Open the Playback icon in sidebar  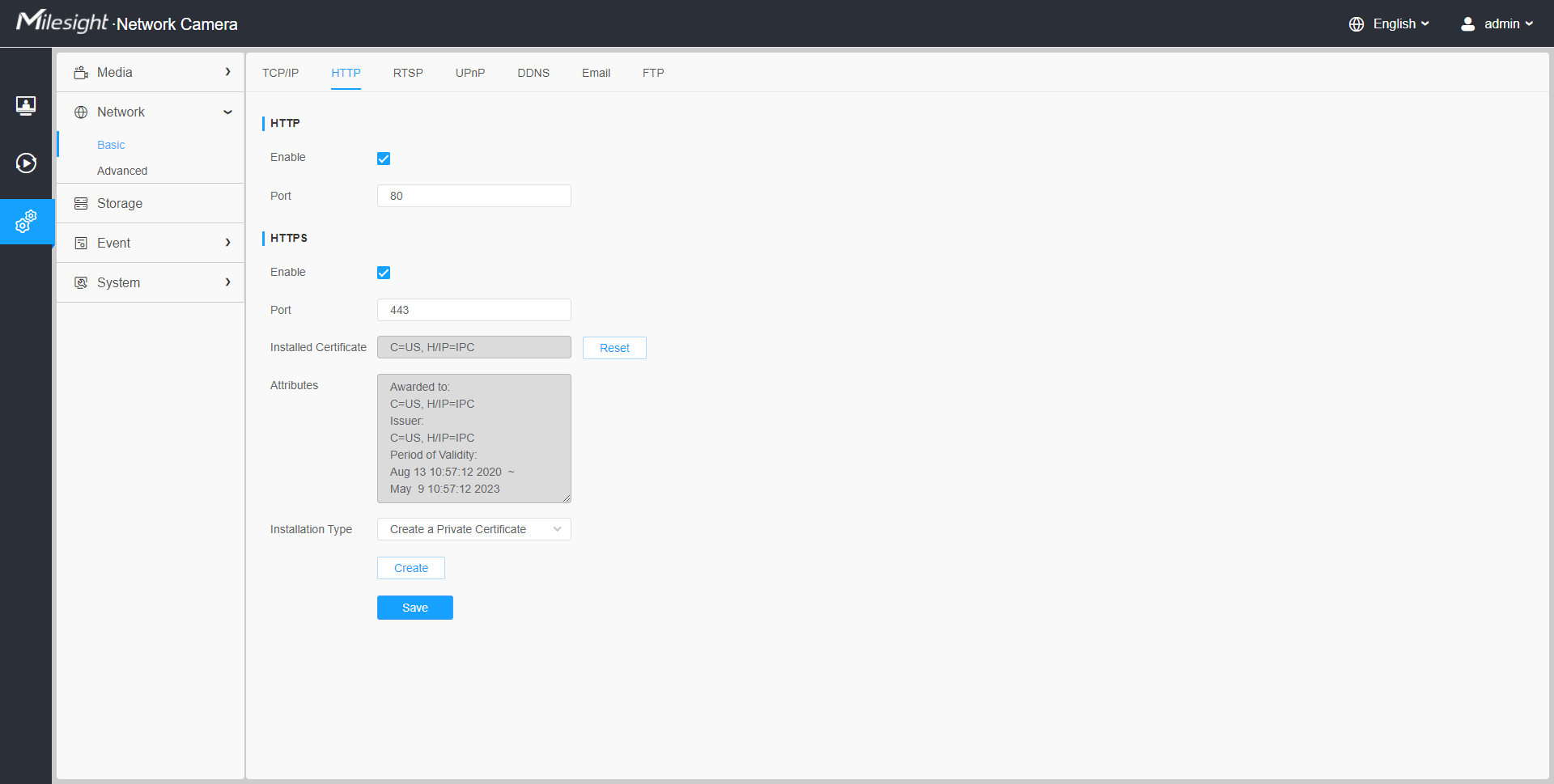click(26, 163)
